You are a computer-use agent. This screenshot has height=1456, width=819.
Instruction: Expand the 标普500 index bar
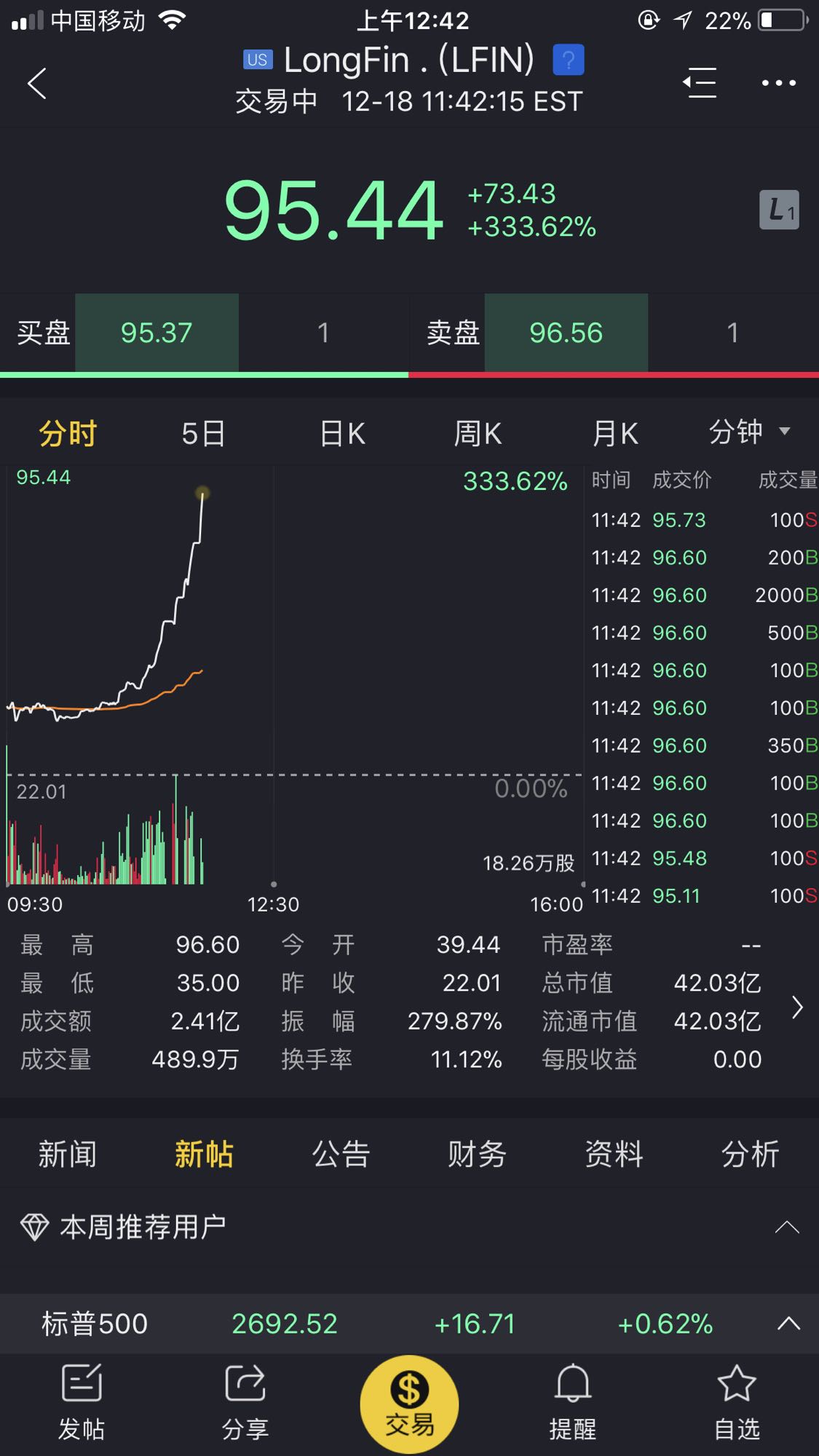(x=788, y=1324)
